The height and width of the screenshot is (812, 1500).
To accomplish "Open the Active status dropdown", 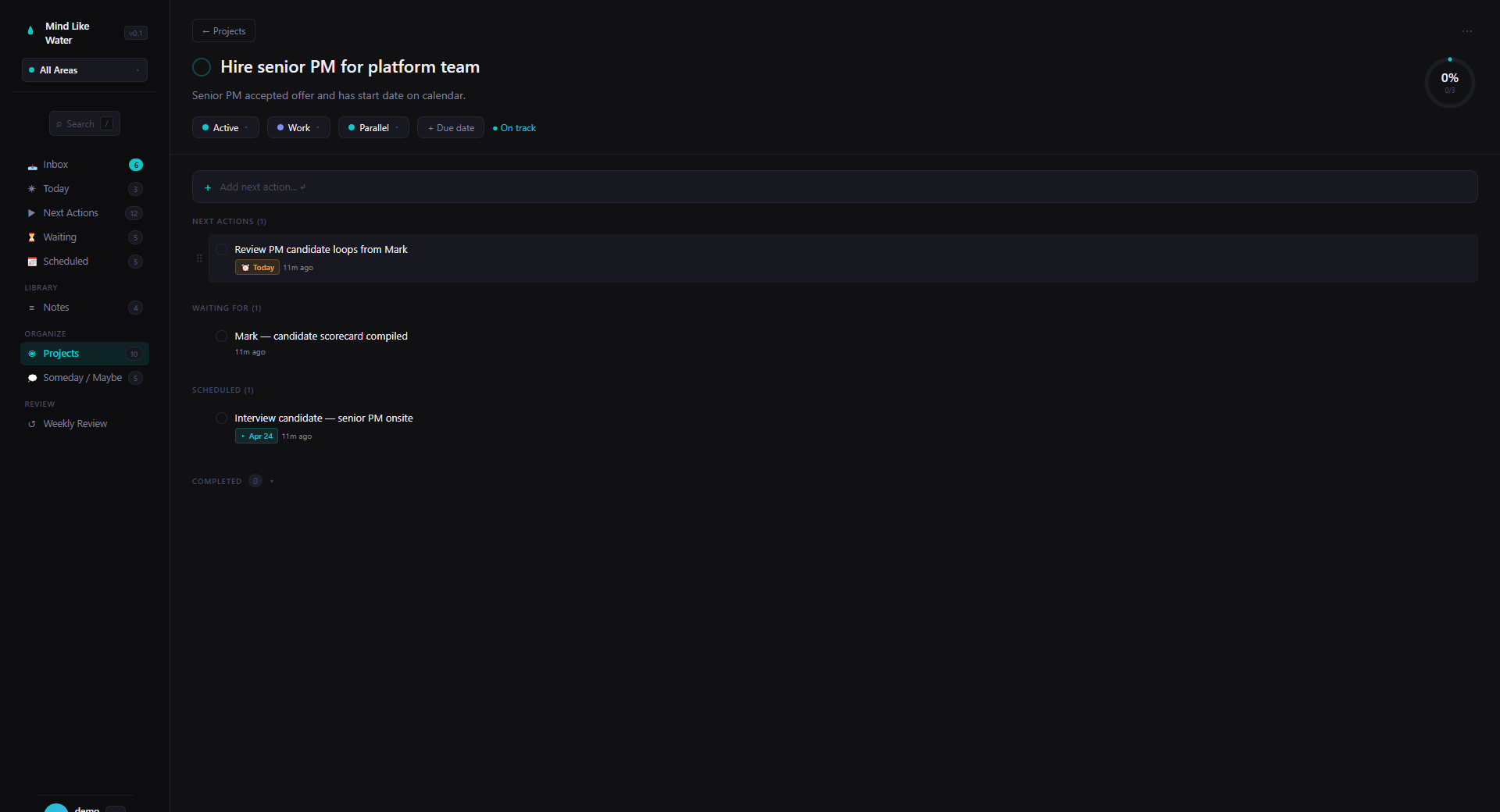I will (225, 127).
